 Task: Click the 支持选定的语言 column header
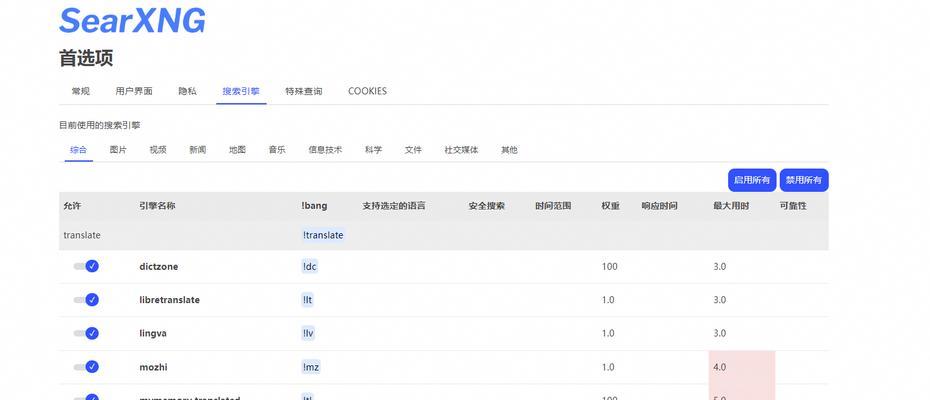394,206
